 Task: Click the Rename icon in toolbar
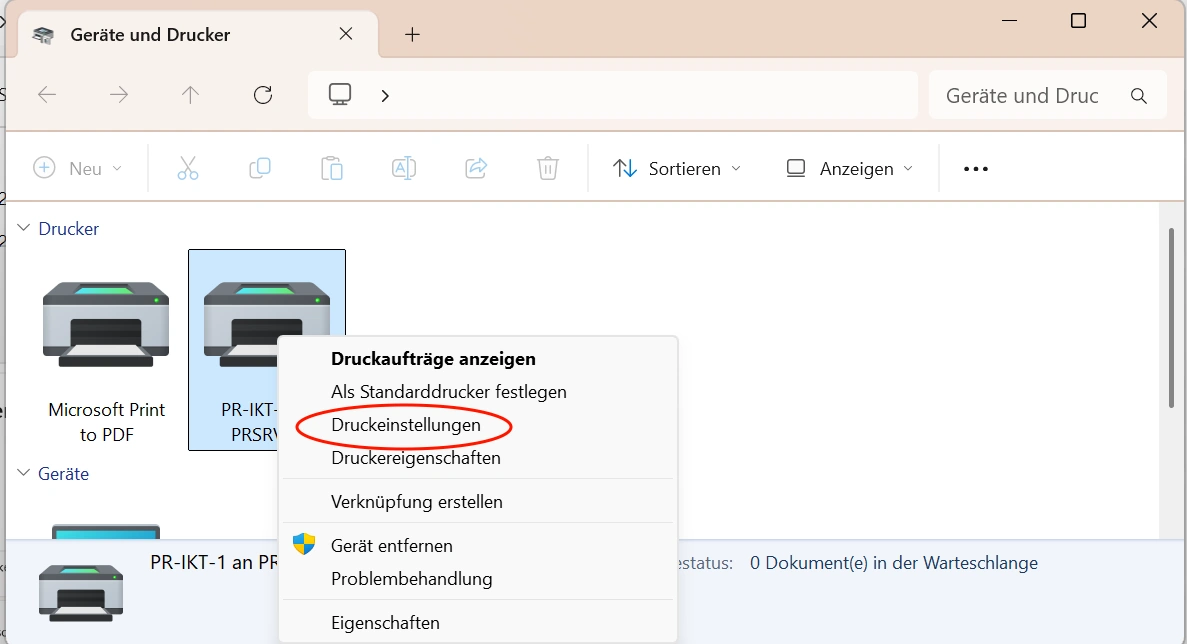(404, 168)
